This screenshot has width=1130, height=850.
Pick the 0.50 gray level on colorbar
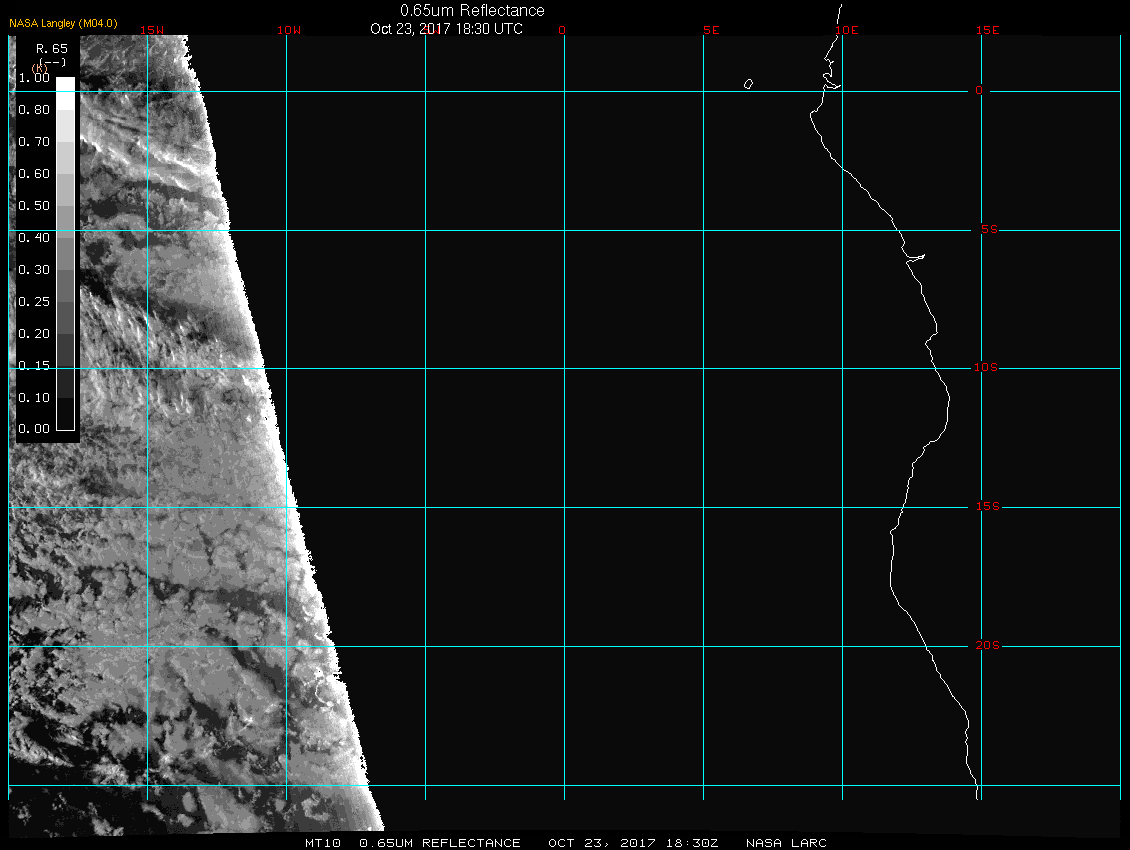tap(64, 206)
